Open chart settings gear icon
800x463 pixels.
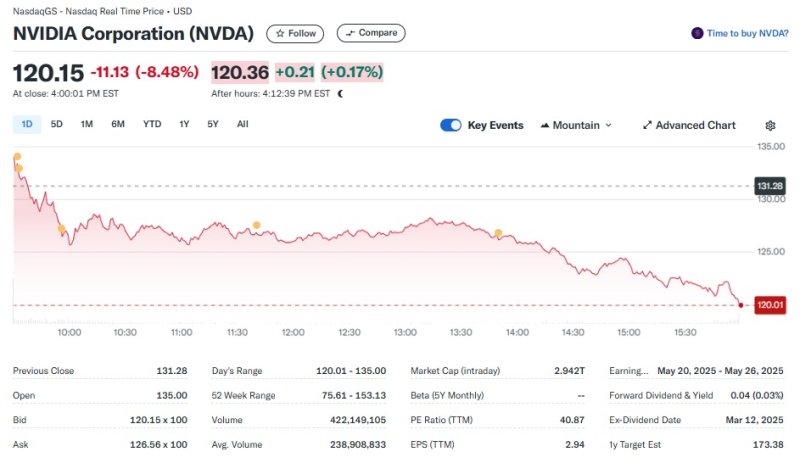click(770, 126)
